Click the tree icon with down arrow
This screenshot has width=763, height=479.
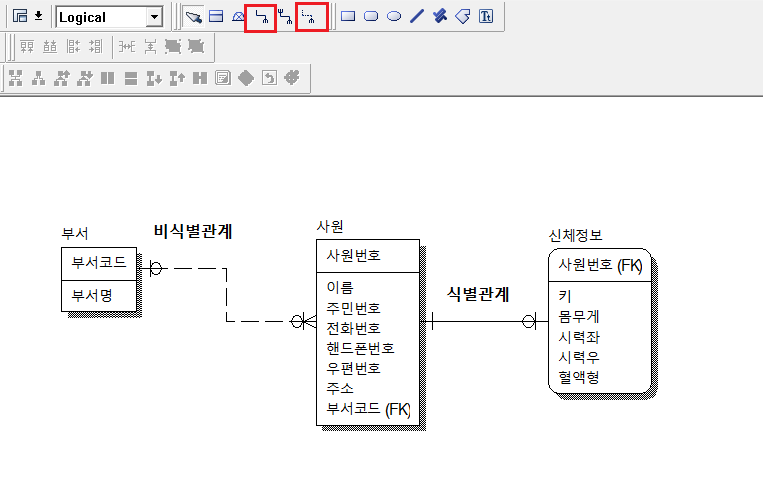pyautogui.click(x=85, y=78)
